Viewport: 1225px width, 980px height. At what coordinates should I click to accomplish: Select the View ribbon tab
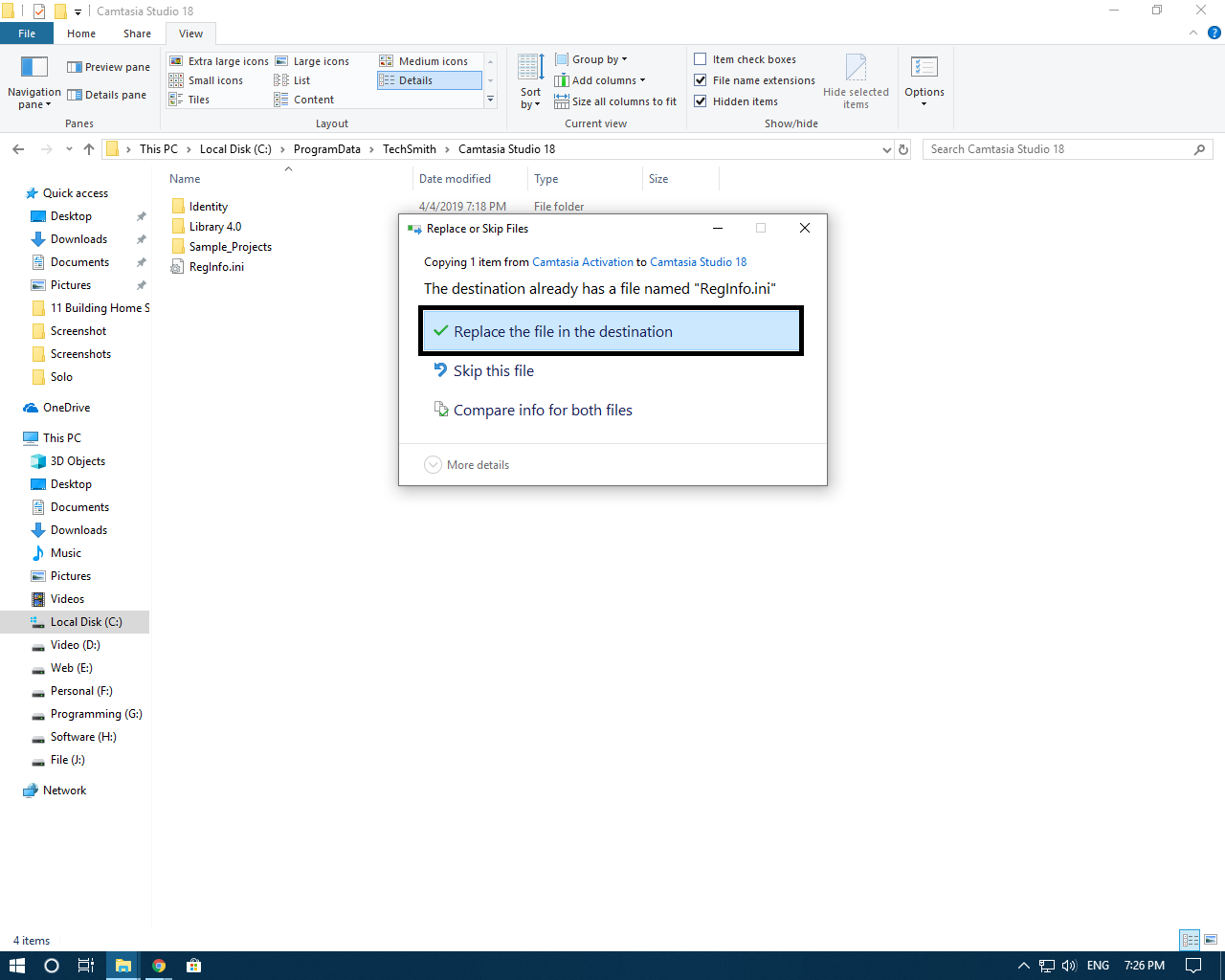point(190,33)
